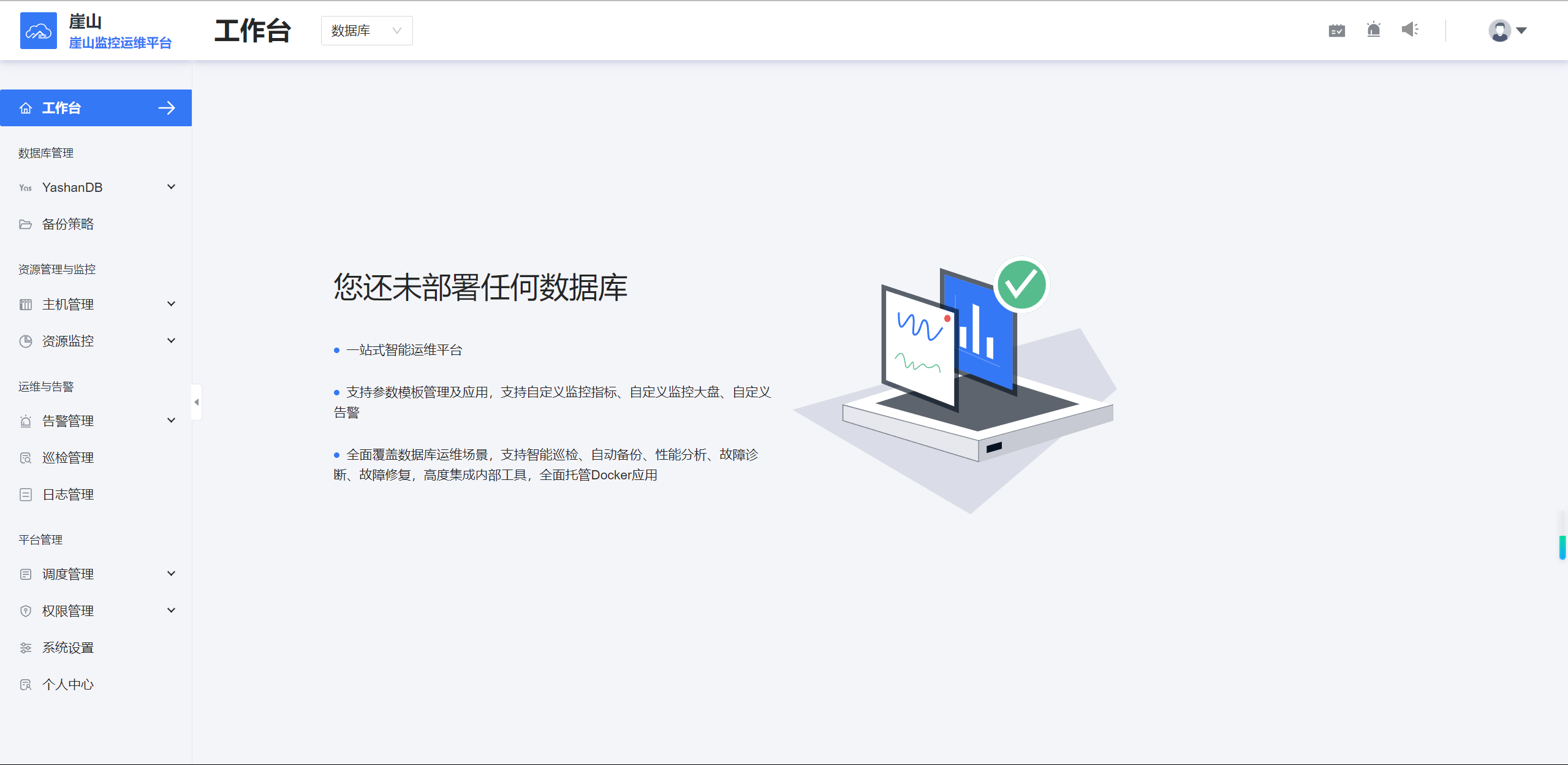Screen dimensions: 1568x765
Task: Click the 资源监控 pie chart icon
Action: point(26,341)
